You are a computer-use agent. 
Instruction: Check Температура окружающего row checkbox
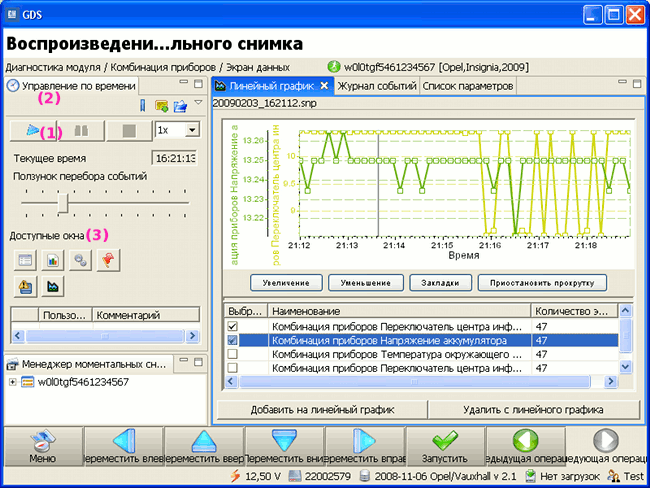233,354
